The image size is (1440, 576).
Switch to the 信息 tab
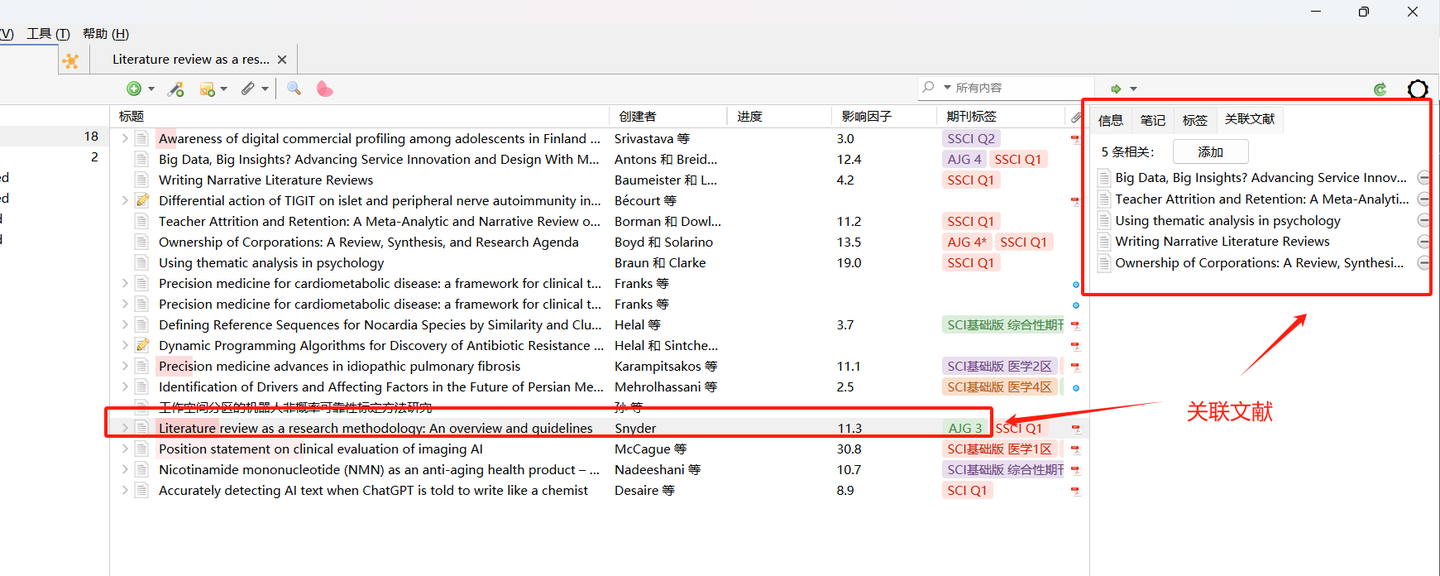point(1111,120)
